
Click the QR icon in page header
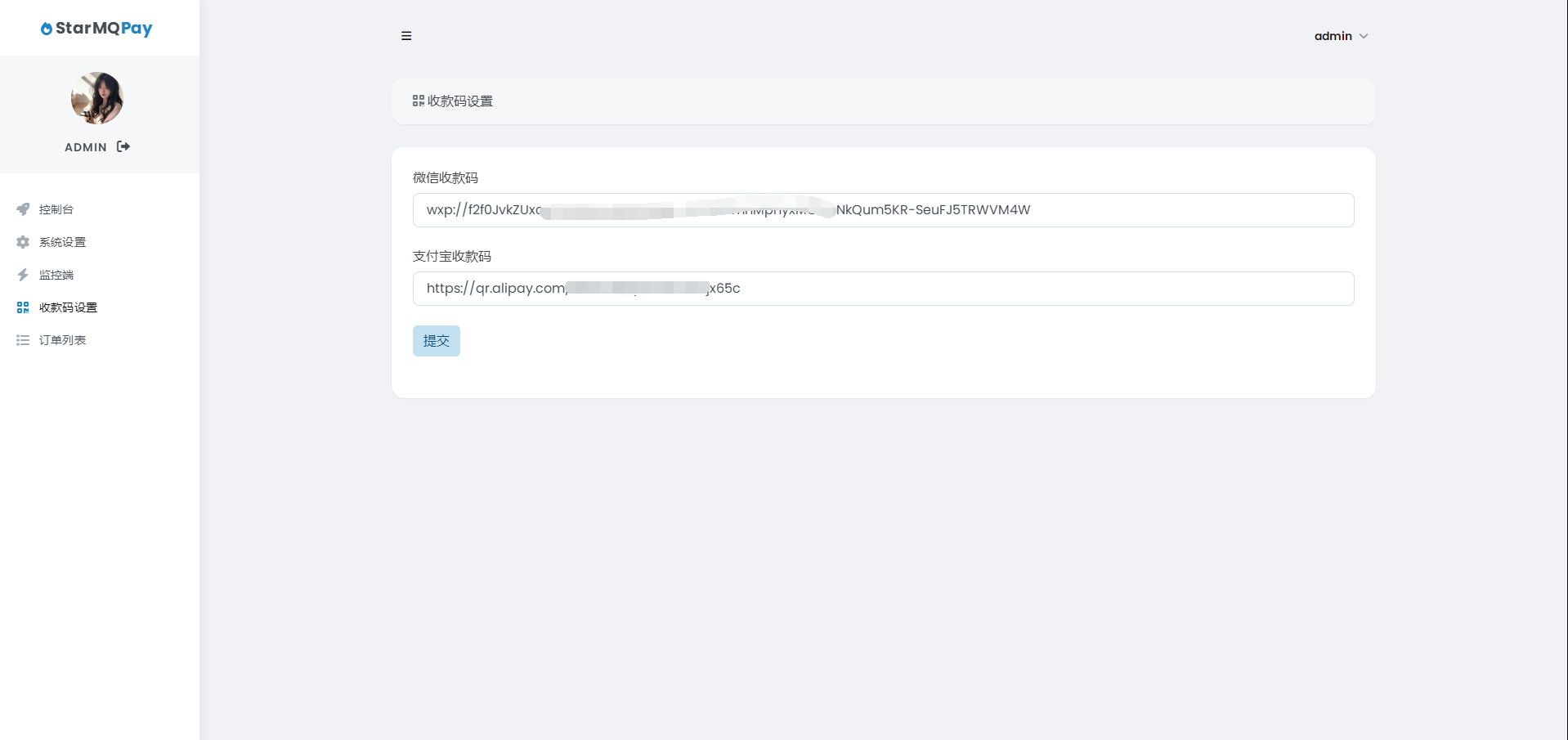(419, 101)
